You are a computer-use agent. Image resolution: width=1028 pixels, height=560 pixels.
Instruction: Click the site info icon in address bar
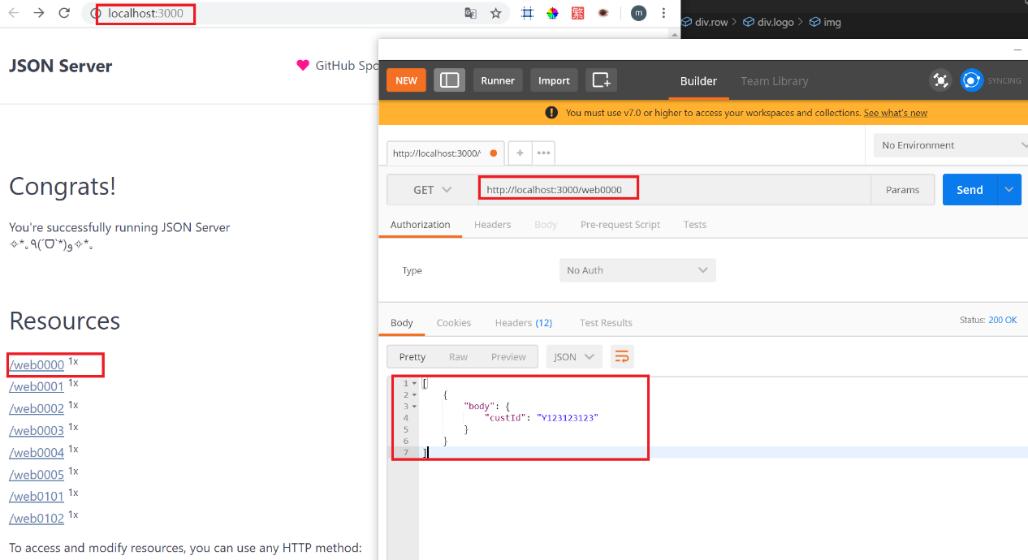[x=95, y=13]
